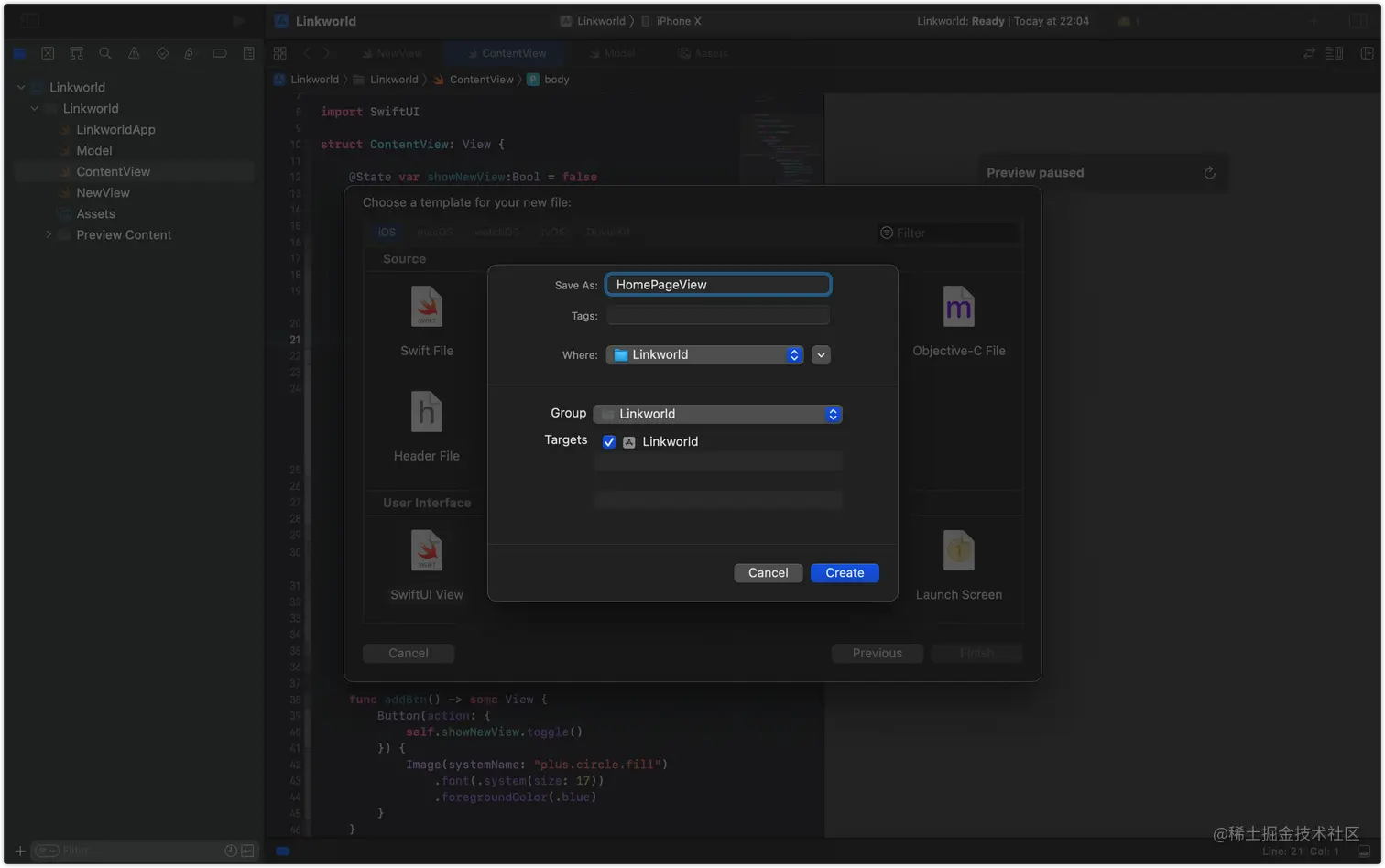Switch to the Assets editor tab
This screenshot has width=1385, height=868.
click(703, 53)
